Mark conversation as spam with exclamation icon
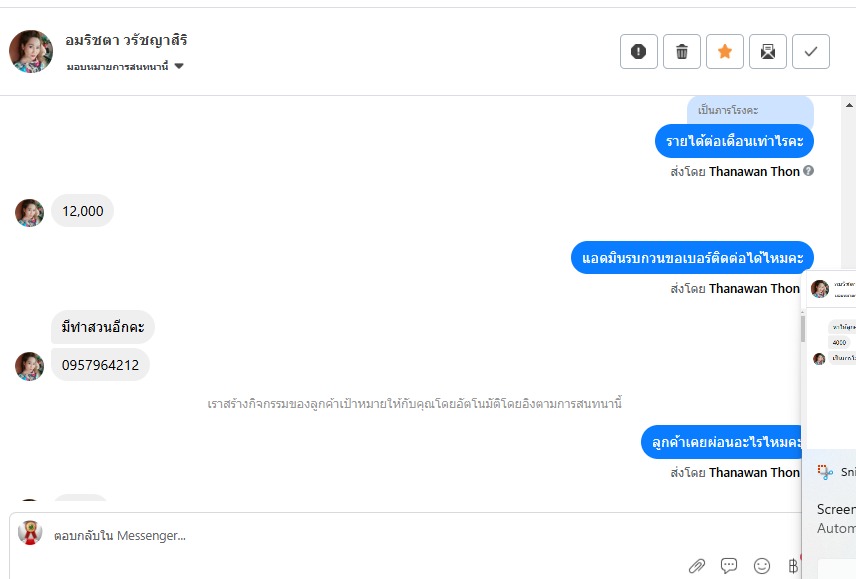This screenshot has height=579, width=856. 639,51
